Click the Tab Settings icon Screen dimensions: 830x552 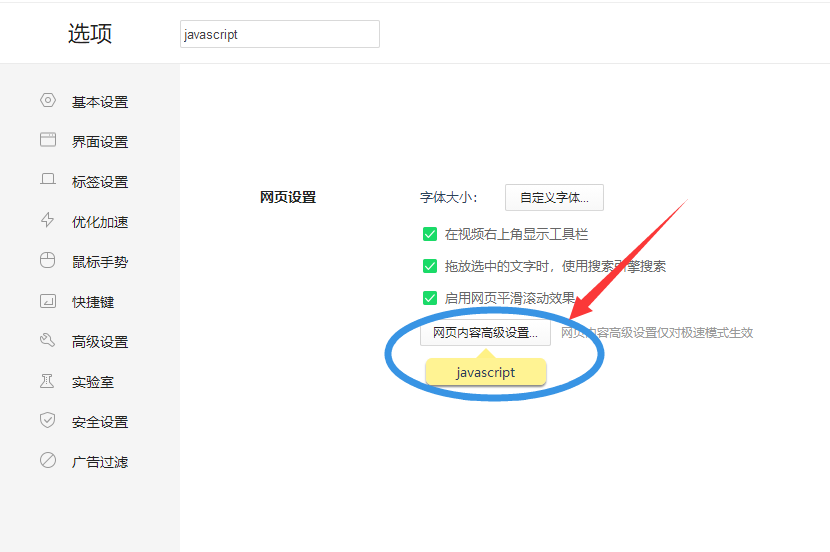point(48,181)
